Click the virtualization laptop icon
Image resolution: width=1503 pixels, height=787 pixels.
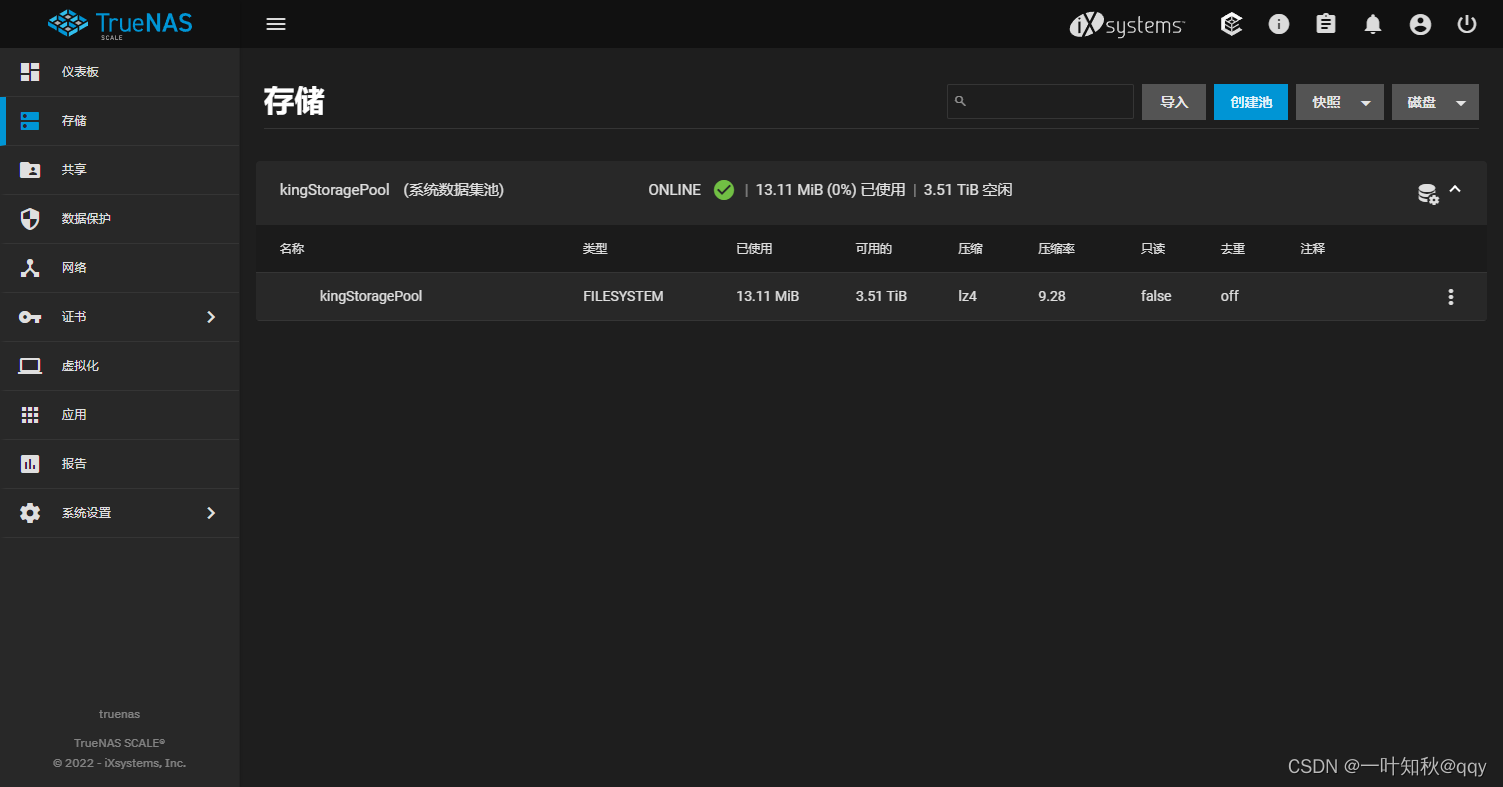pyautogui.click(x=30, y=366)
